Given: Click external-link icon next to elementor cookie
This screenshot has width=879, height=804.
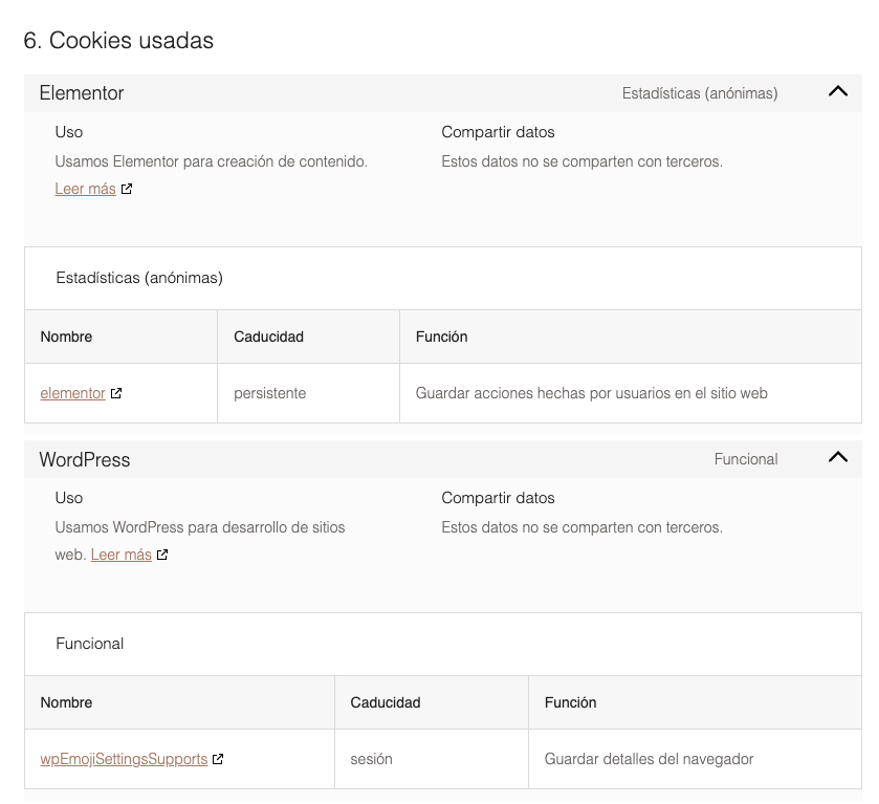Looking at the screenshot, I should tap(117, 393).
